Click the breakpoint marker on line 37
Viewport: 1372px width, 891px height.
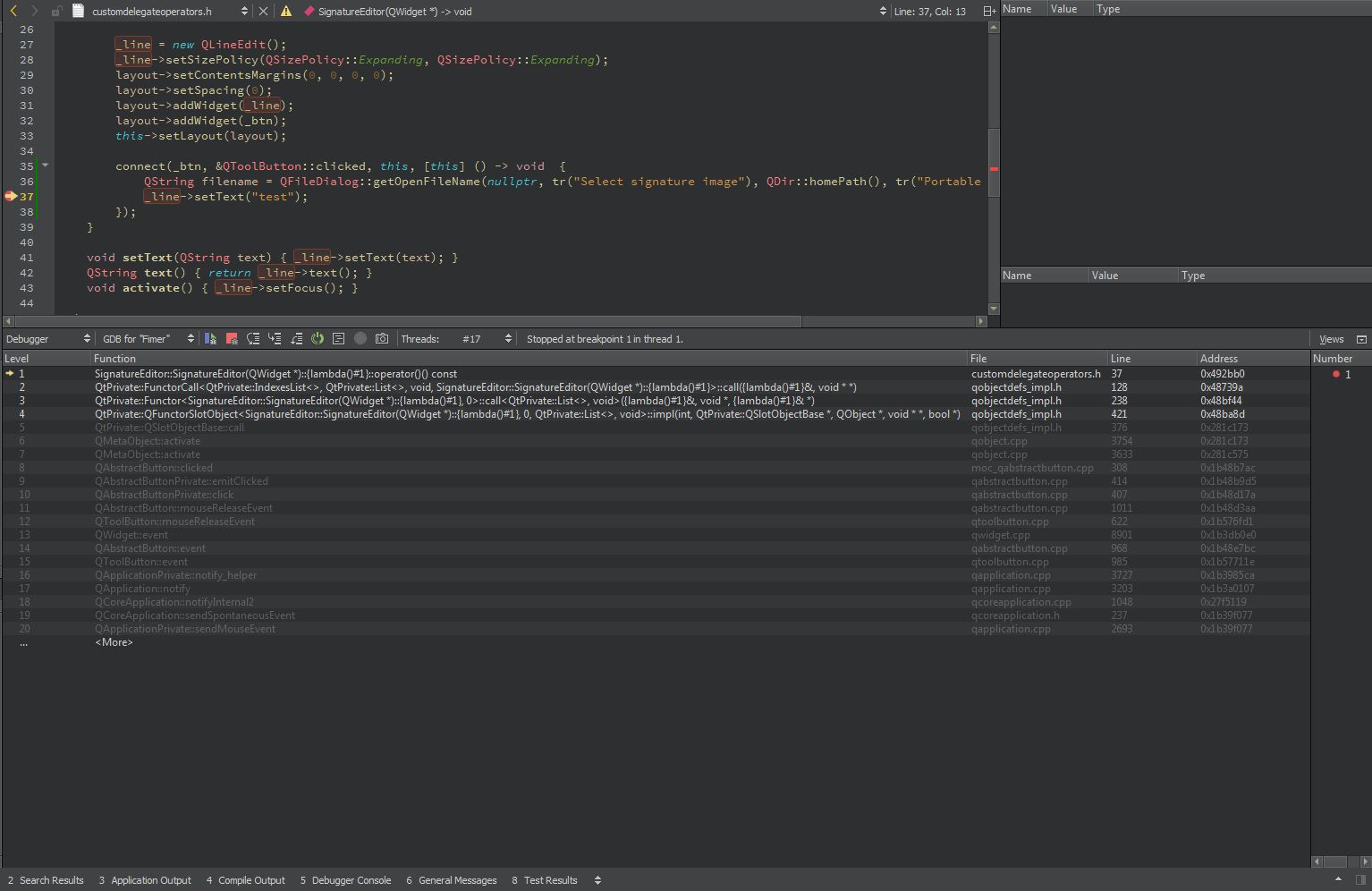point(11,197)
